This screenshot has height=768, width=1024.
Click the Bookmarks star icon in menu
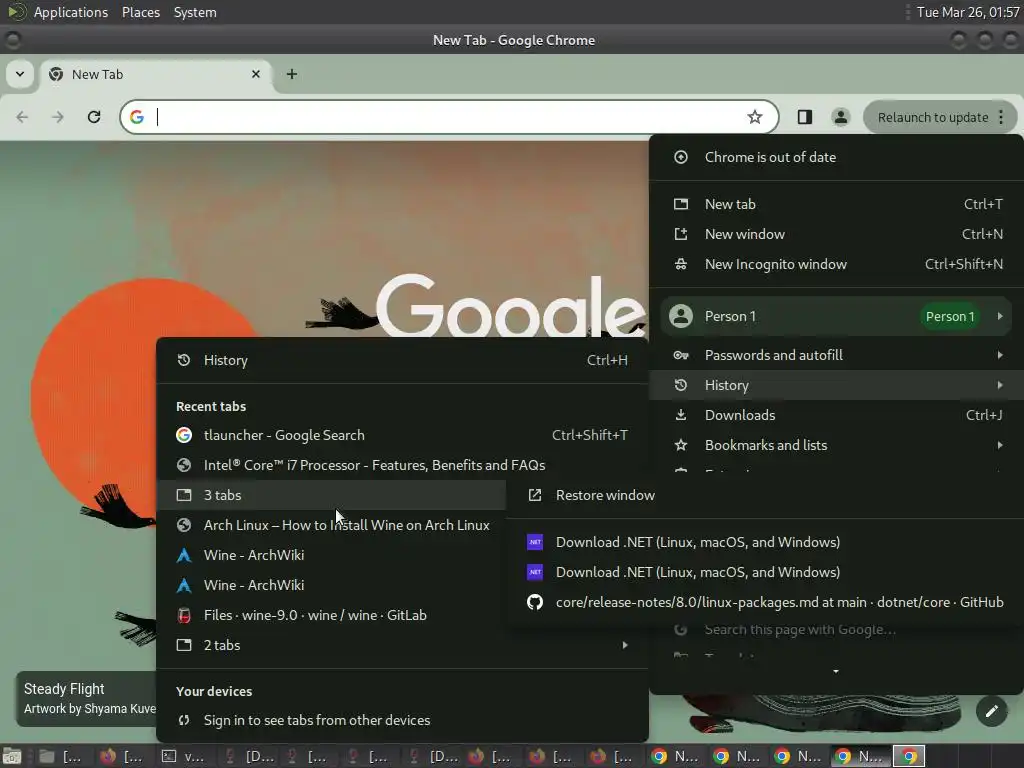[680, 445]
